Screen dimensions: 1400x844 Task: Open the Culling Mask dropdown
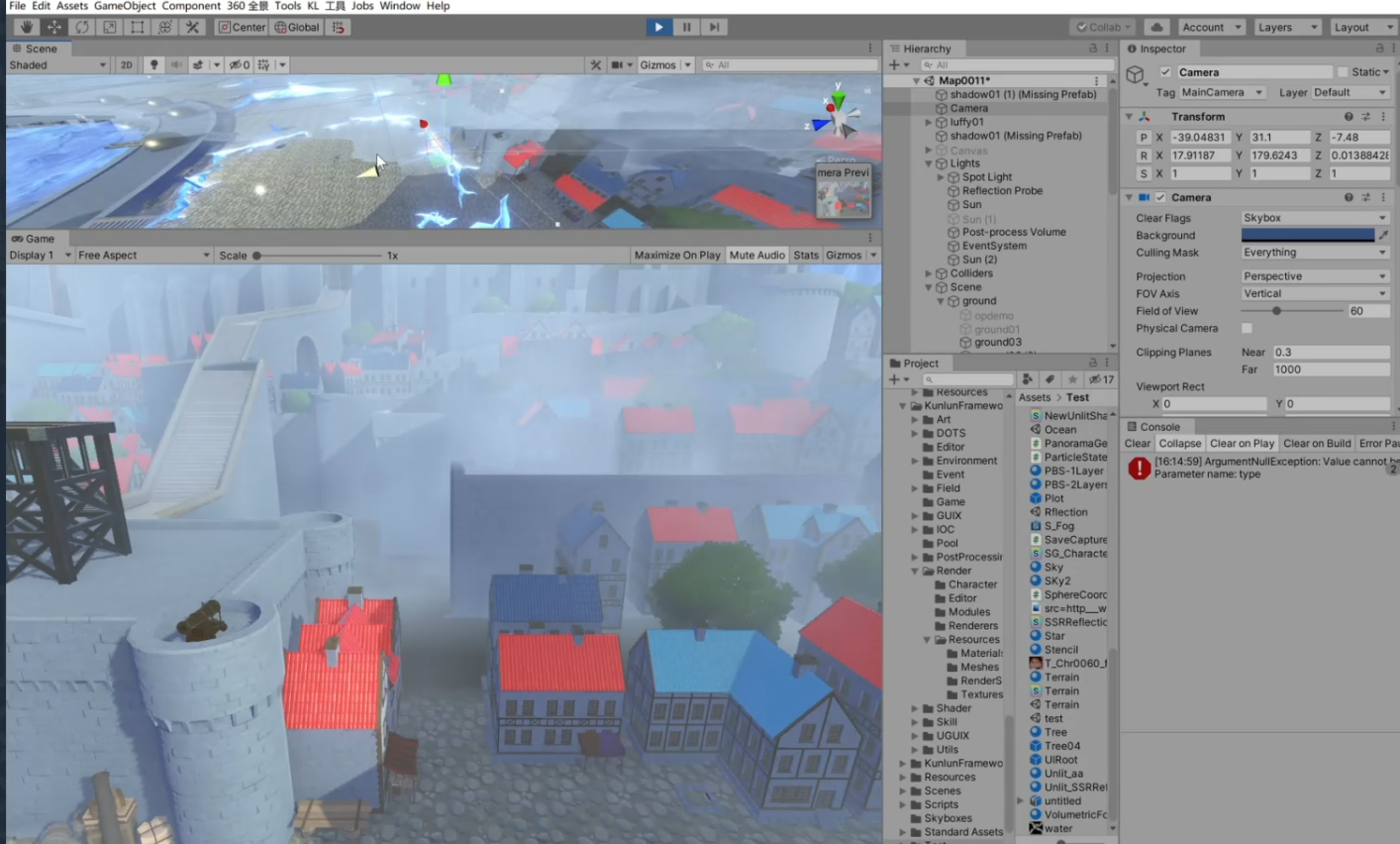[1315, 253]
